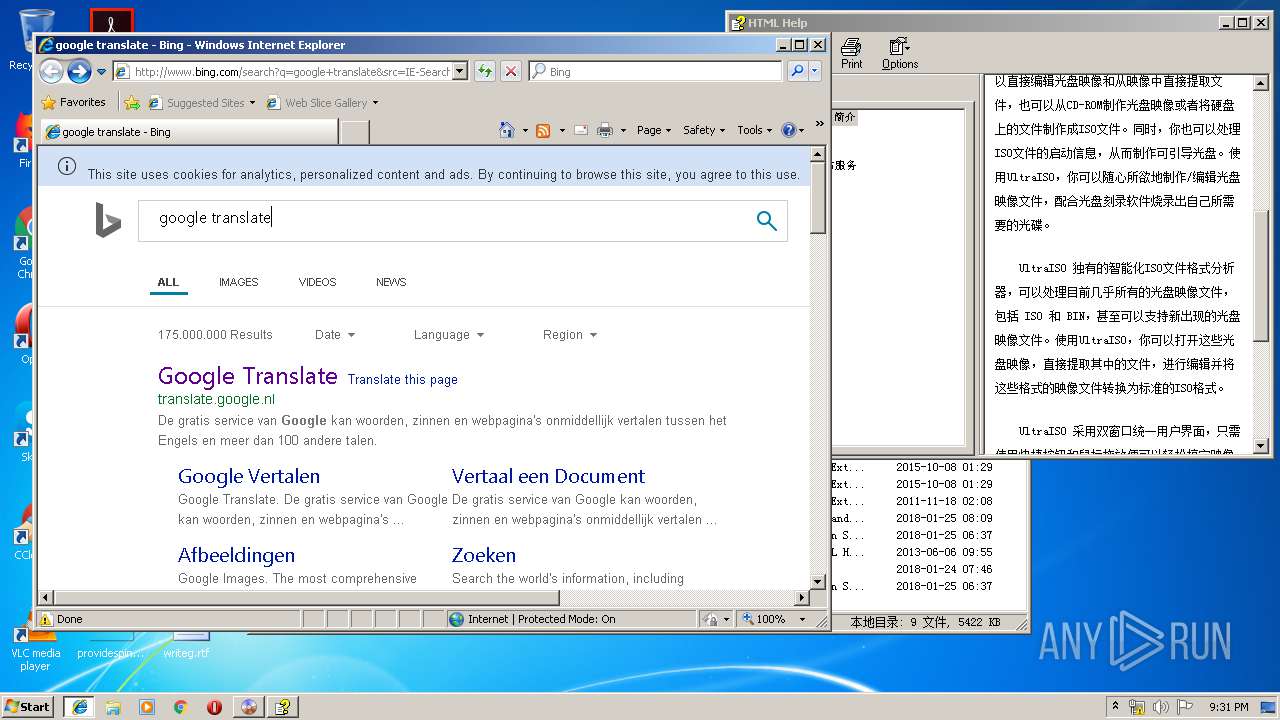Viewport: 1280px width, 720px height.
Task: Open search provider dropdown arrow
Action: [x=815, y=71]
